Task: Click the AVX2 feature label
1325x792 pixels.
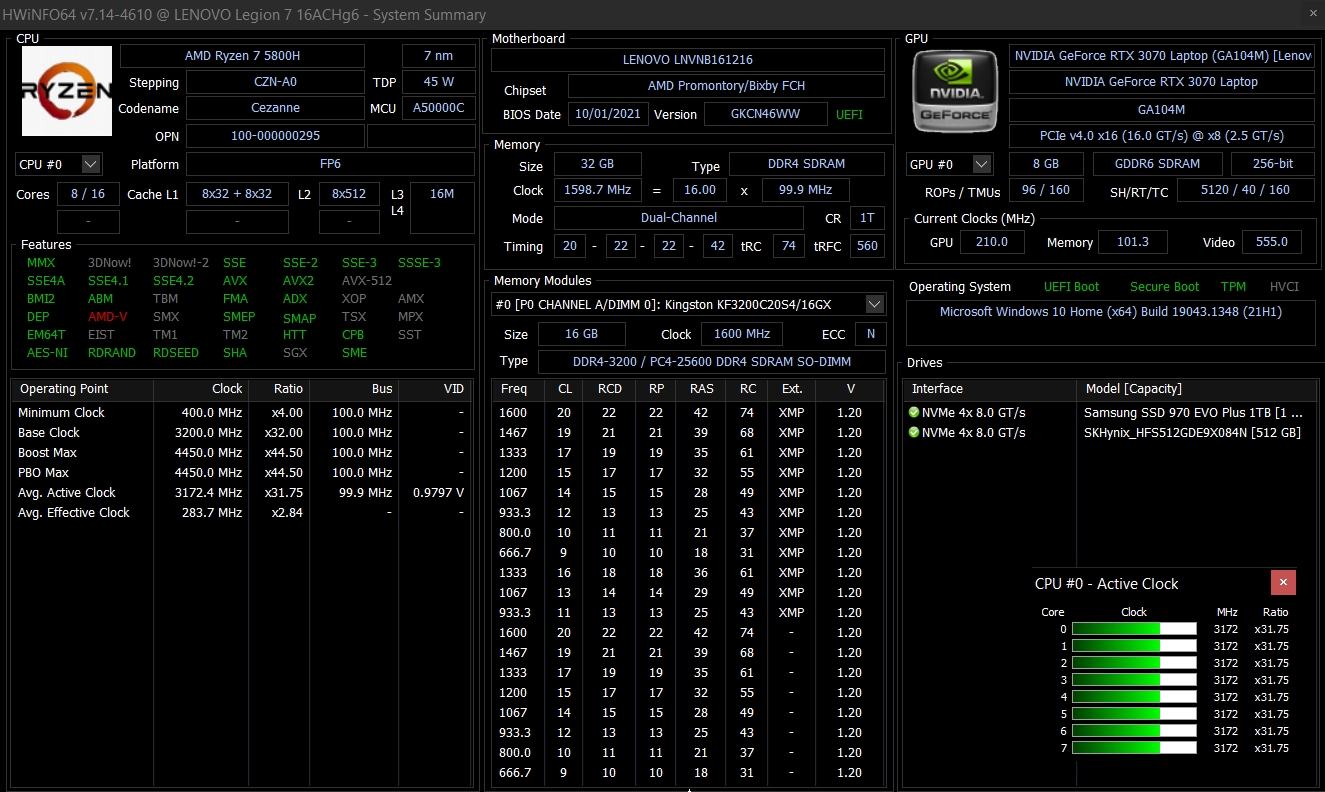Action: [298, 281]
